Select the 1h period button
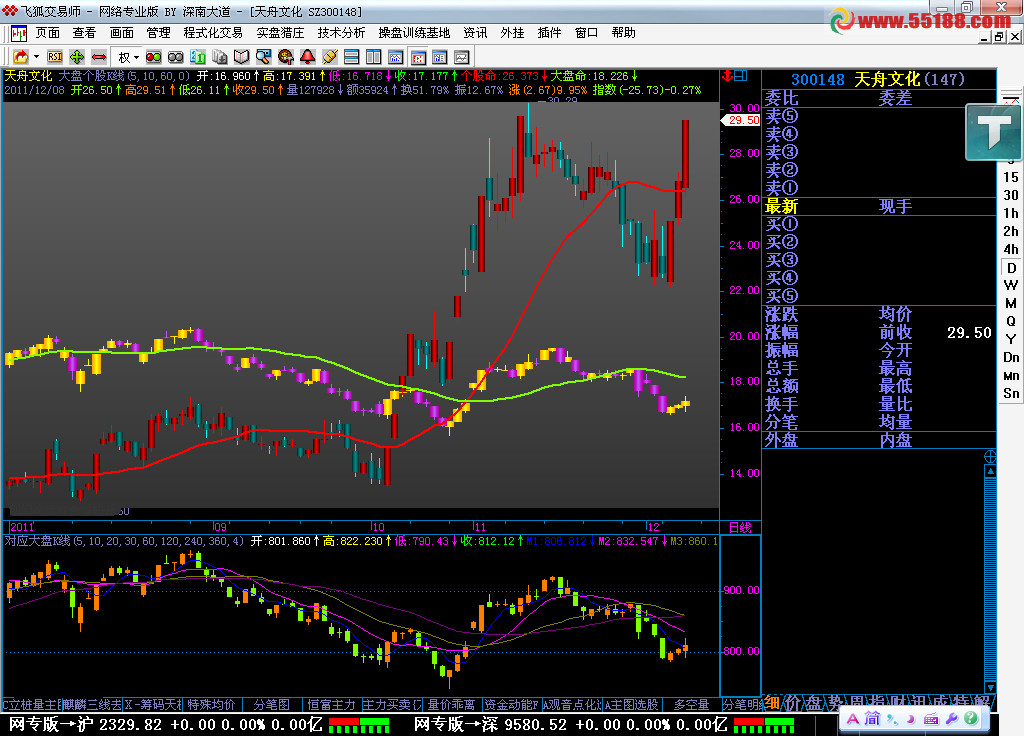The width and height of the screenshot is (1024, 736). coord(1011,213)
